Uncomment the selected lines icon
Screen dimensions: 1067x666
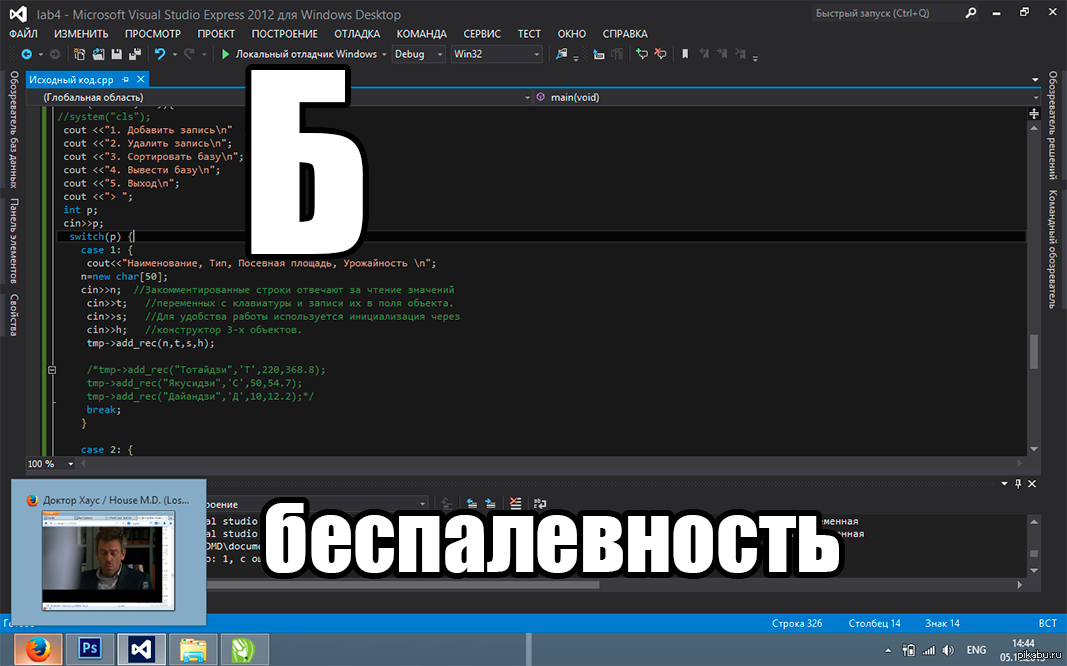(x=660, y=54)
